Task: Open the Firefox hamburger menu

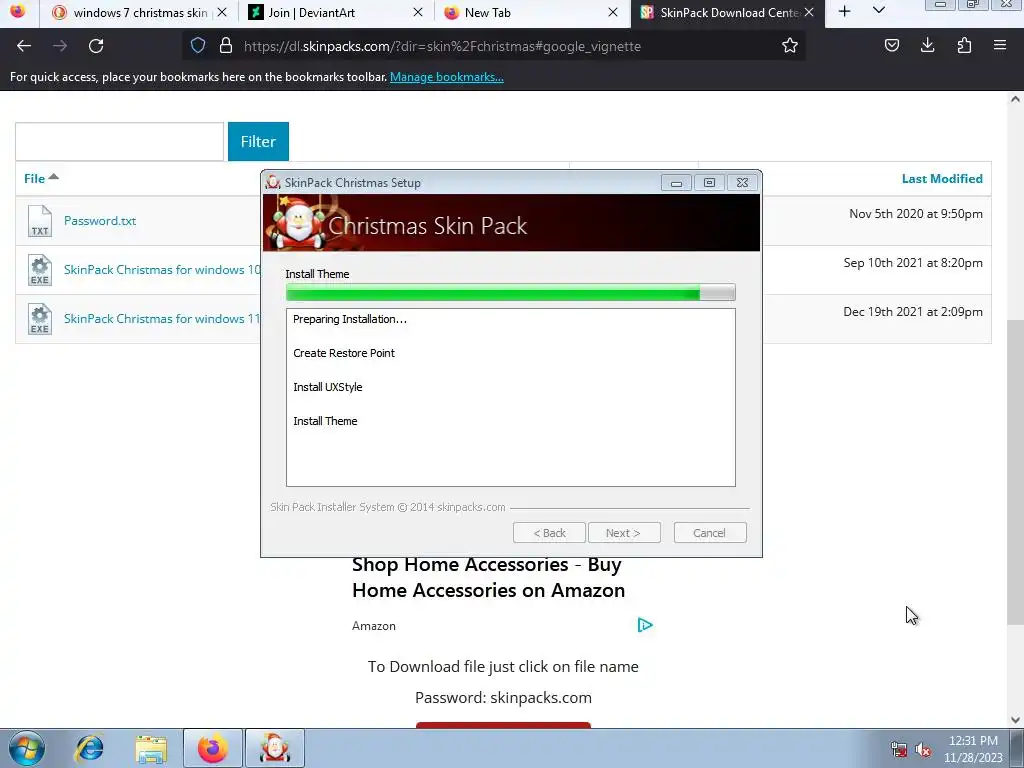Action: (x=1000, y=46)
